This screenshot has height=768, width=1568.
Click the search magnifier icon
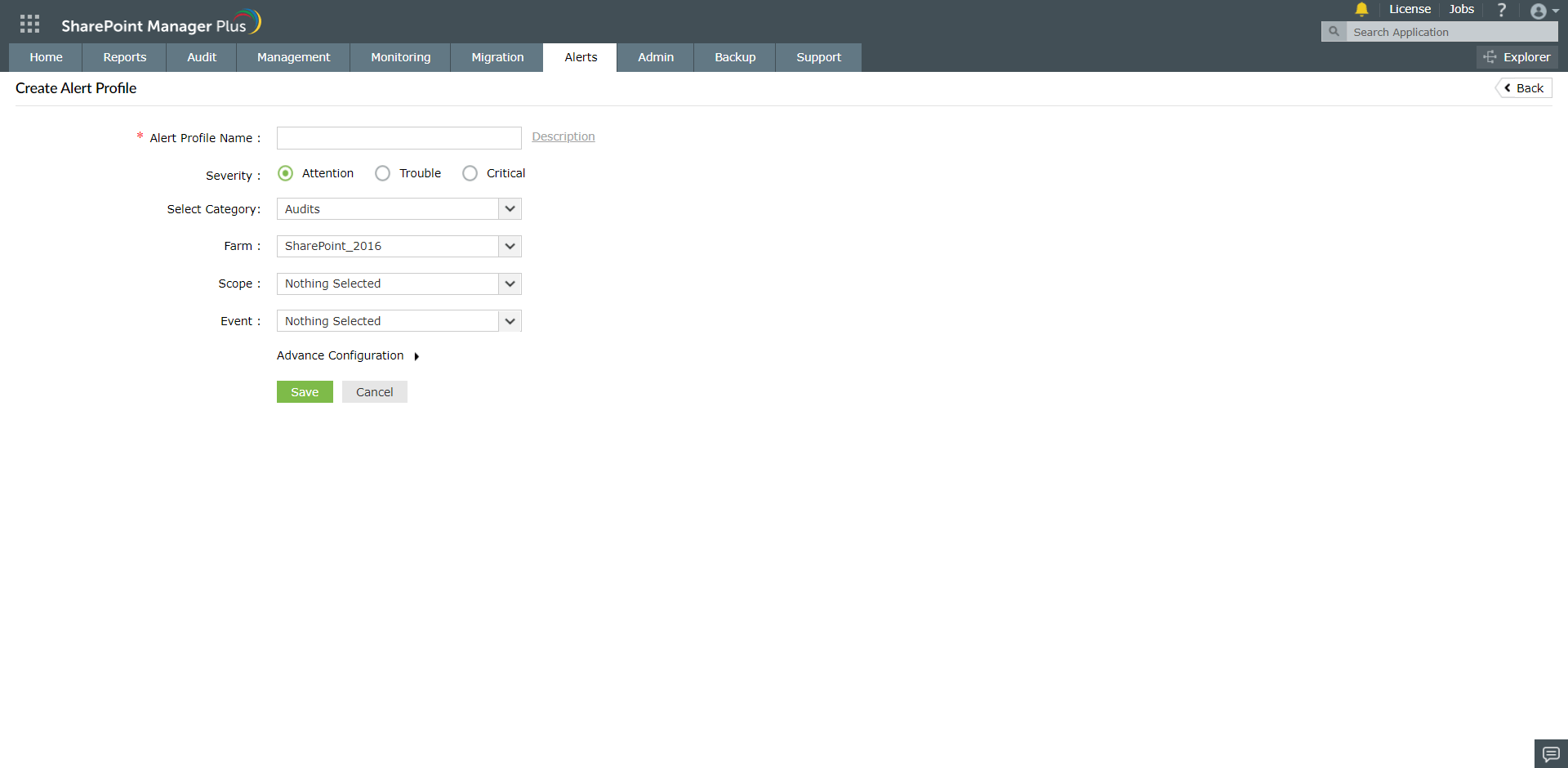coord(1334,31)
